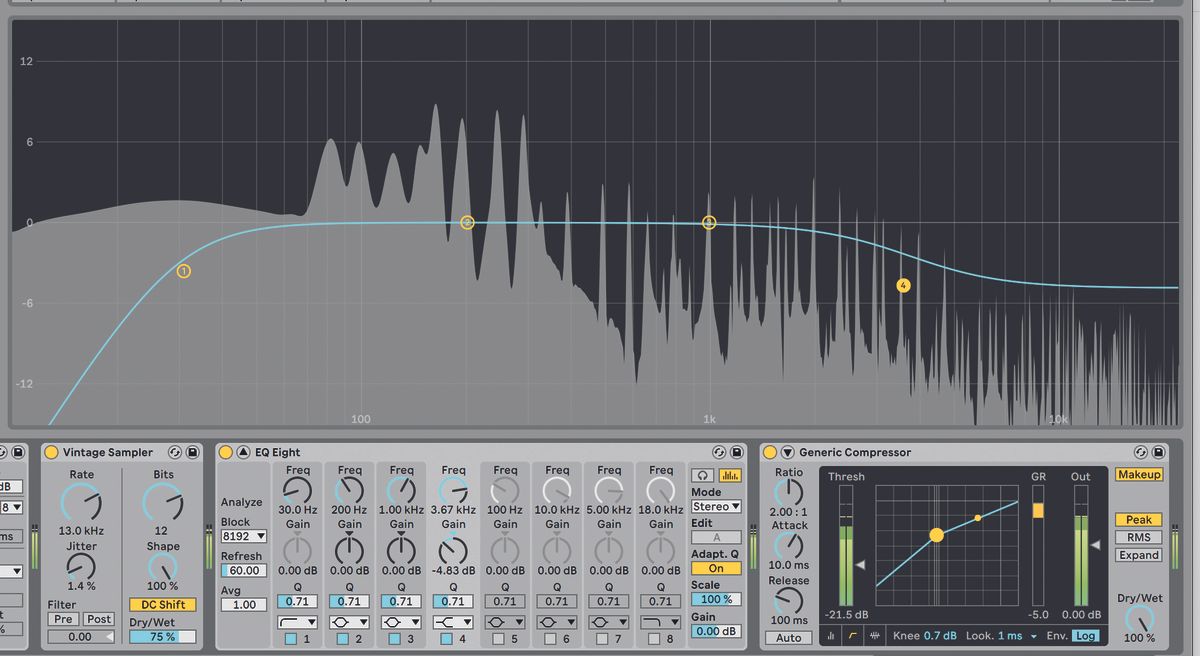Switch Vintage Sampler filter to Post mode

coord(99,618)
